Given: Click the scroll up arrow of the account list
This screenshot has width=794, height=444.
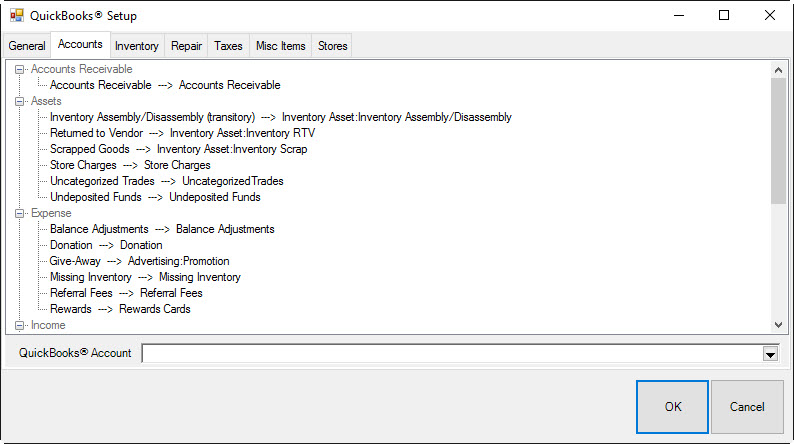Looking at the screenshot, I should tap(778, 70).
